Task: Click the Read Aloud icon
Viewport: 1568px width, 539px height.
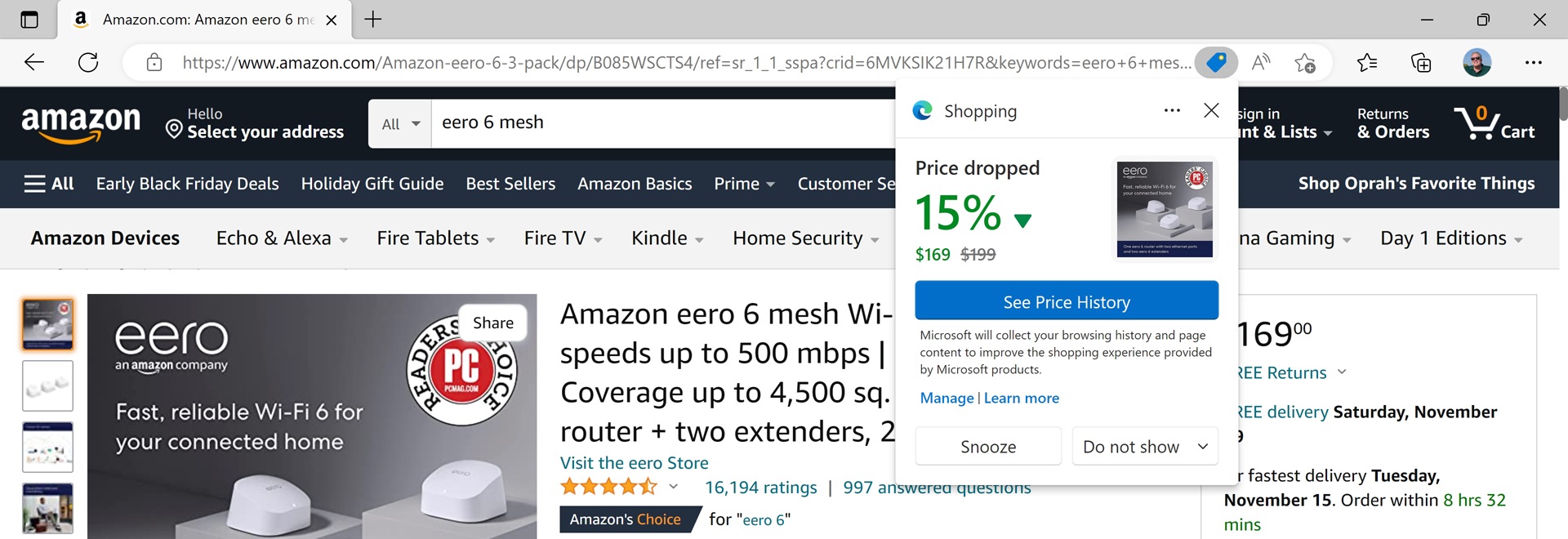Action: [x=1261, y=63]
